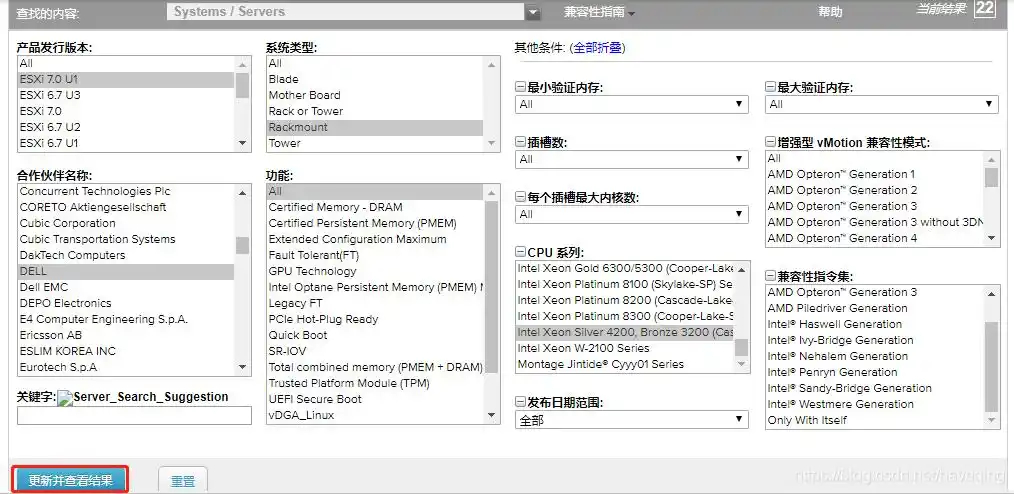Select AMD Opteron Generation 4 vMotion mode

tap(875, 239)
